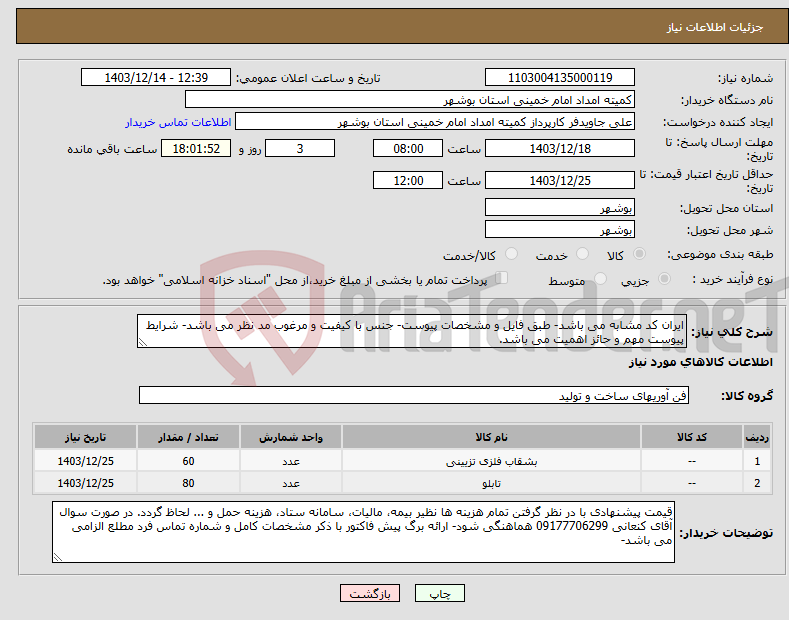
Task: Click the گروه کالا label
Action: [x=747, y=396]
